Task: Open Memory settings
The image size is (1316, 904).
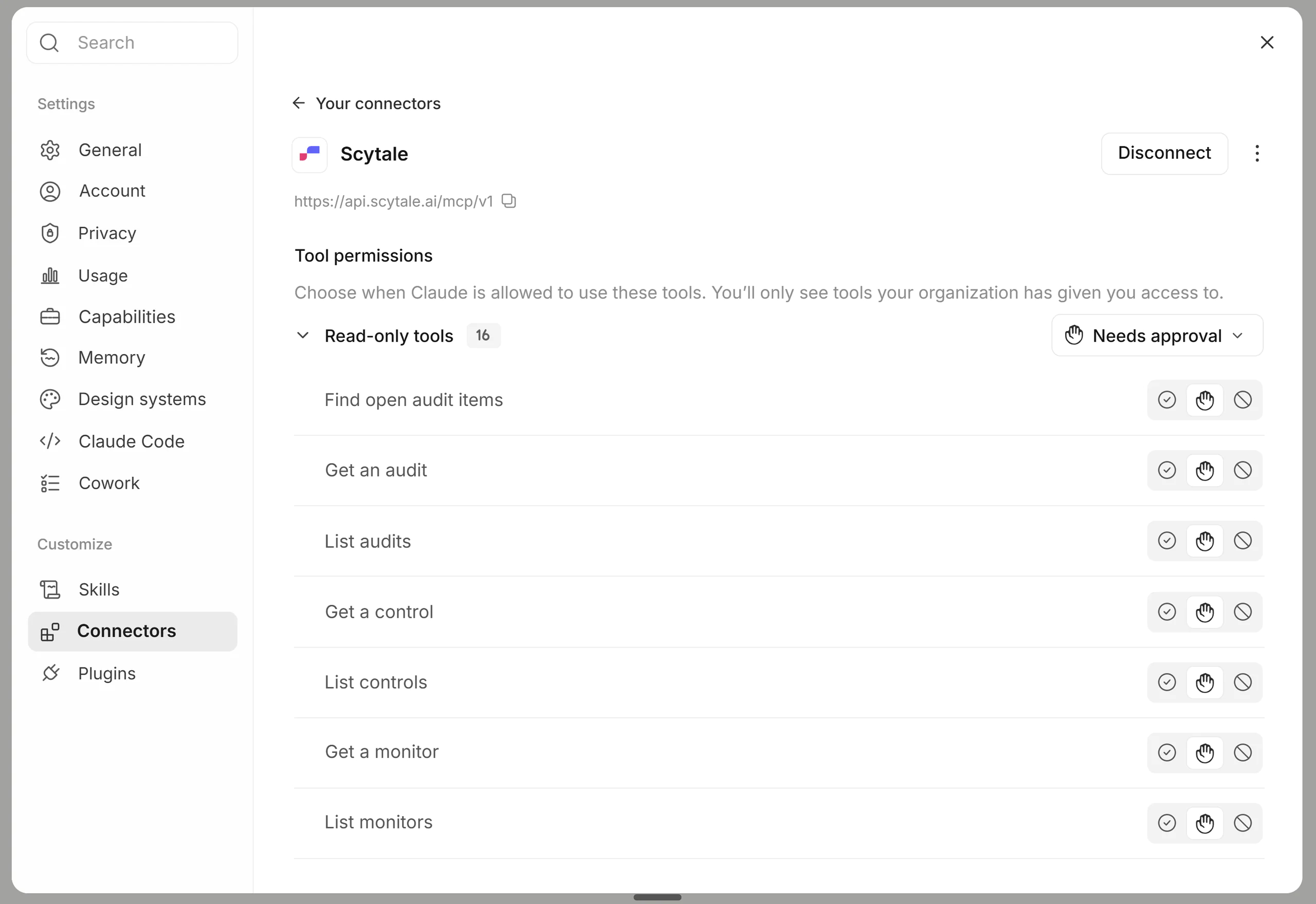Action: point(133,358)
